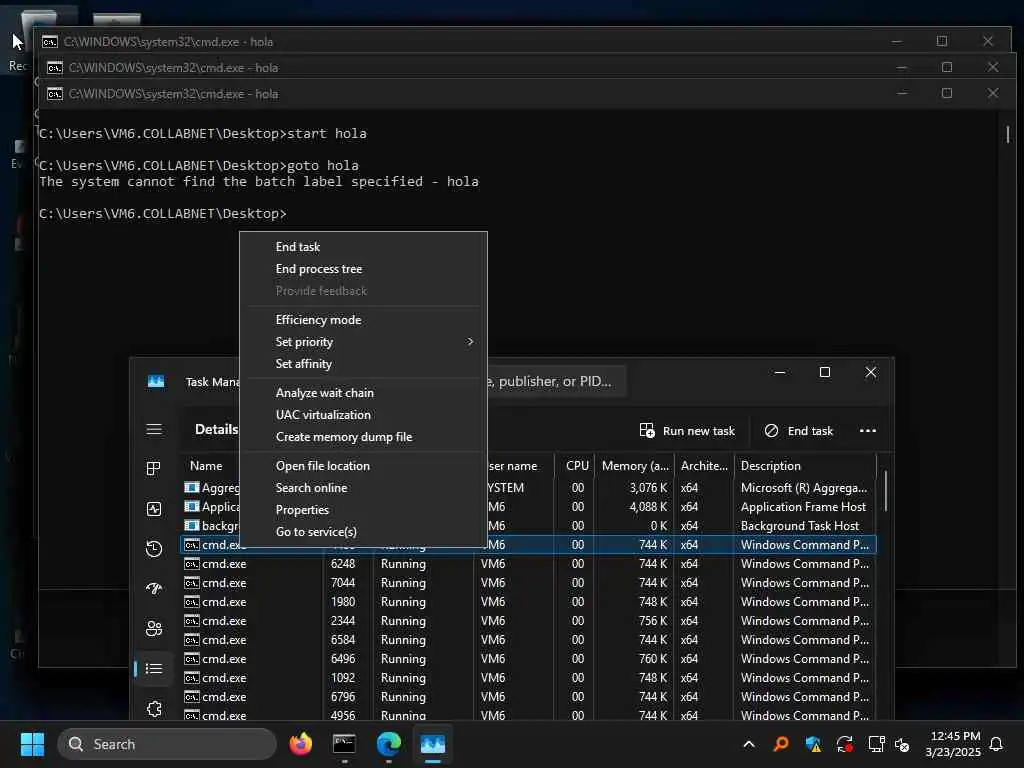
Task: Open Services page icon in sidebar
Action: point(154,709)
